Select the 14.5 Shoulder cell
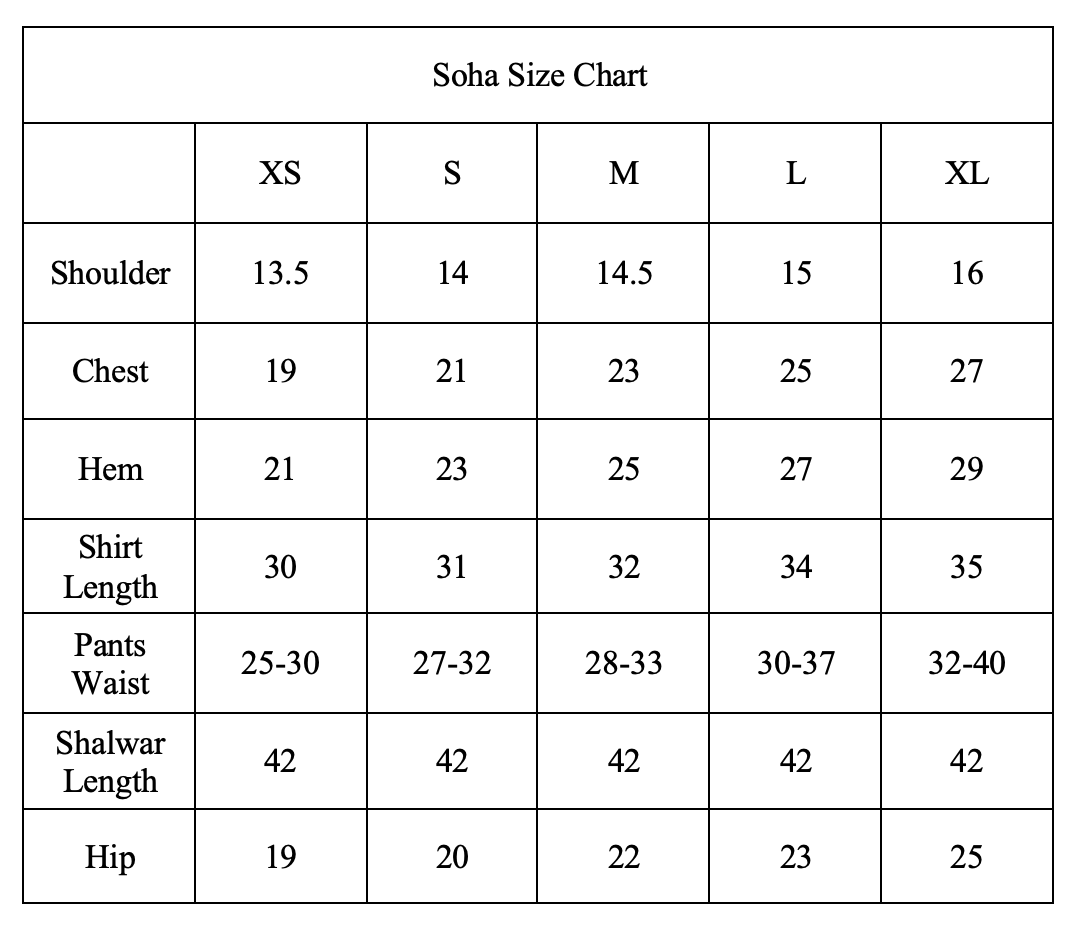This screenshot has height=929, width=1083. pos(624,273)
